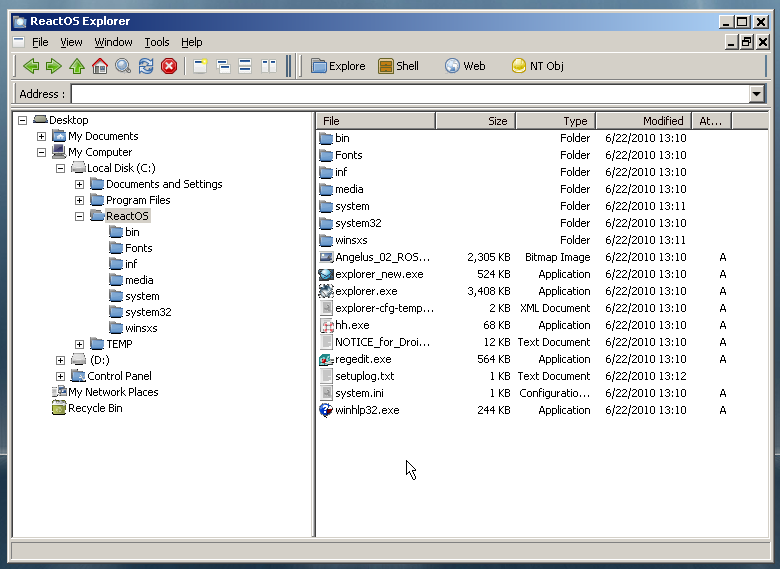Click the Search magnifier icon
The width and height of the screenshot is (780, 569).
point(123,66)
